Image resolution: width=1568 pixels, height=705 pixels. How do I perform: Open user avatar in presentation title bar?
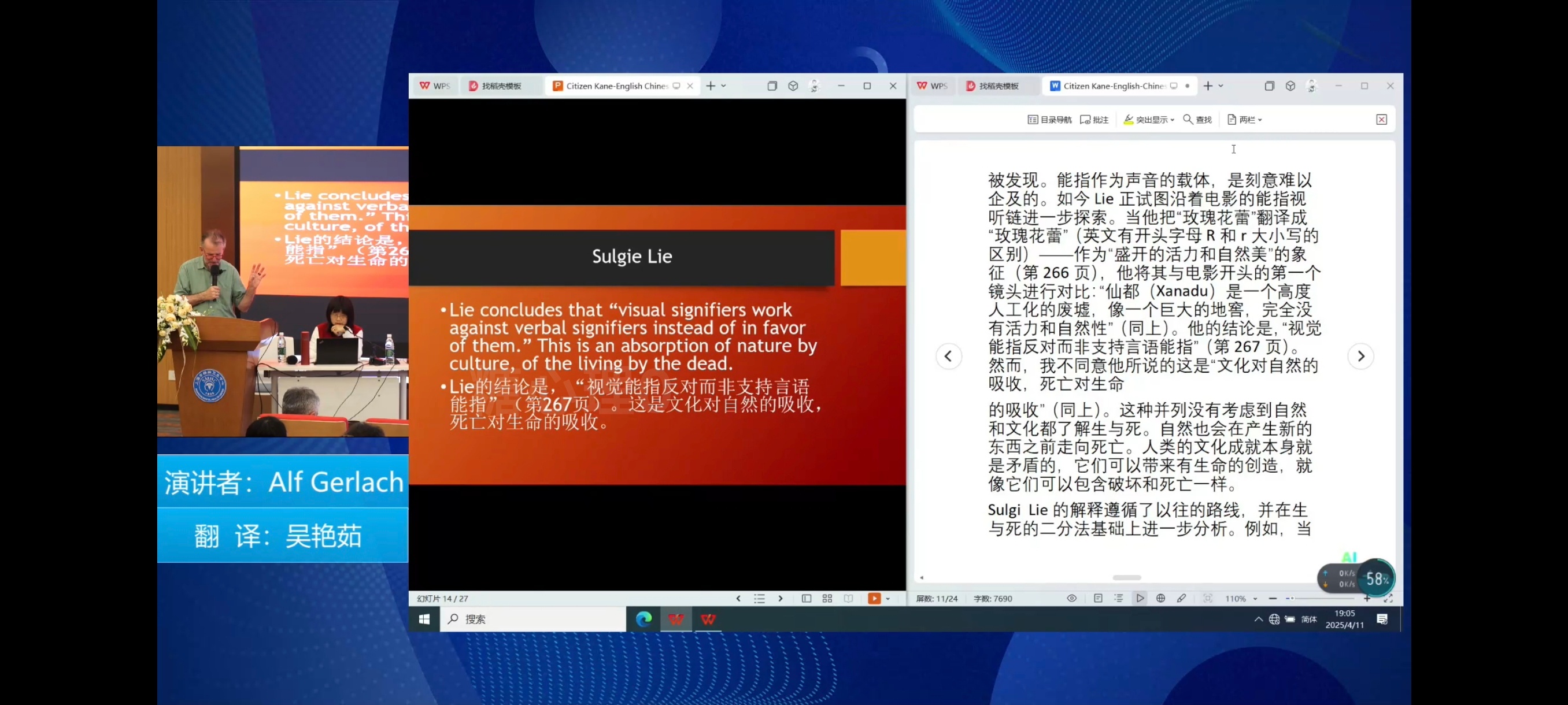tap(815, 86)
